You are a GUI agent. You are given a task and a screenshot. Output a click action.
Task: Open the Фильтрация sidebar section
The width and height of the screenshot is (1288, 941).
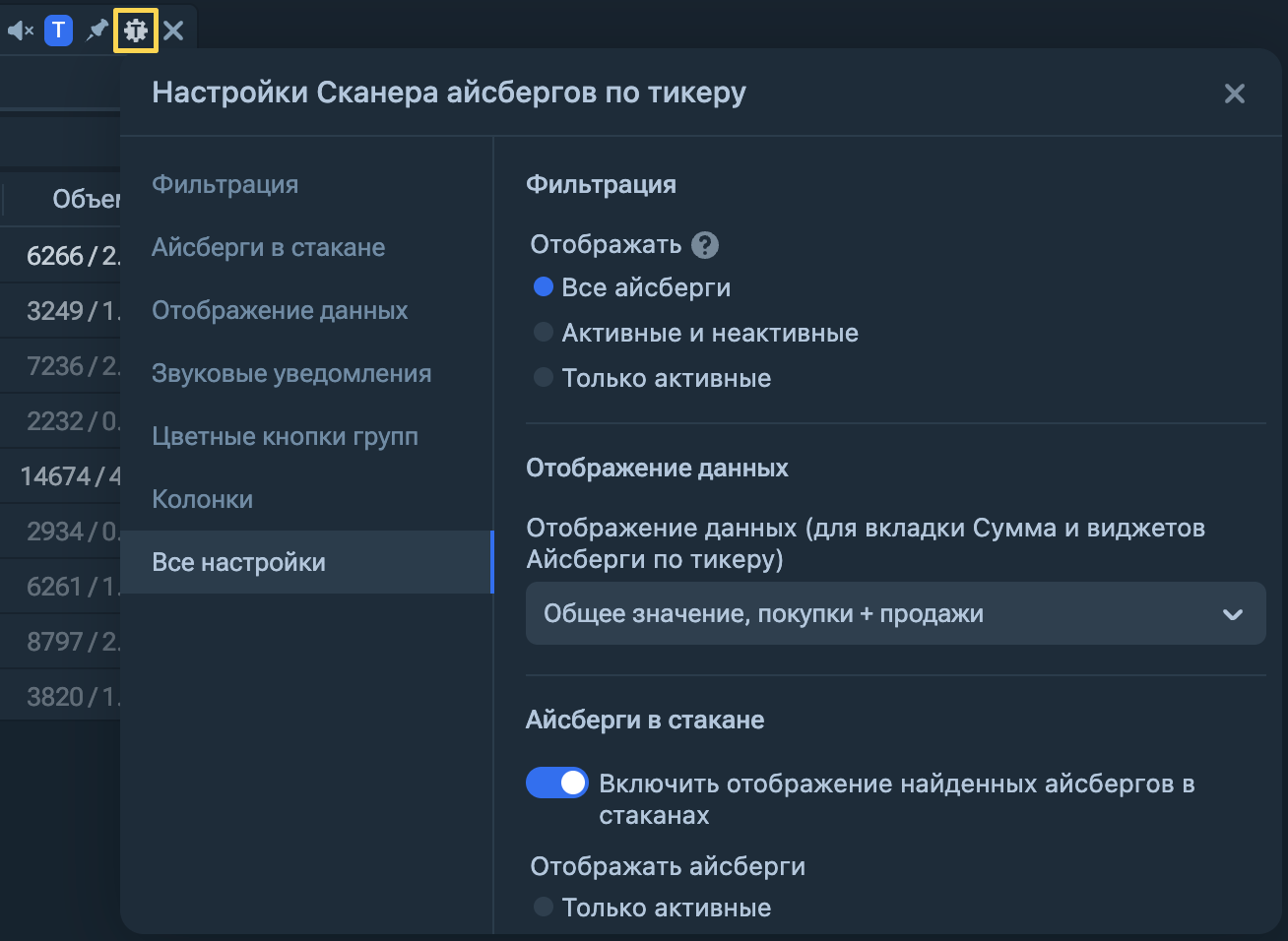pyautogui.click(x=225, y=184)
